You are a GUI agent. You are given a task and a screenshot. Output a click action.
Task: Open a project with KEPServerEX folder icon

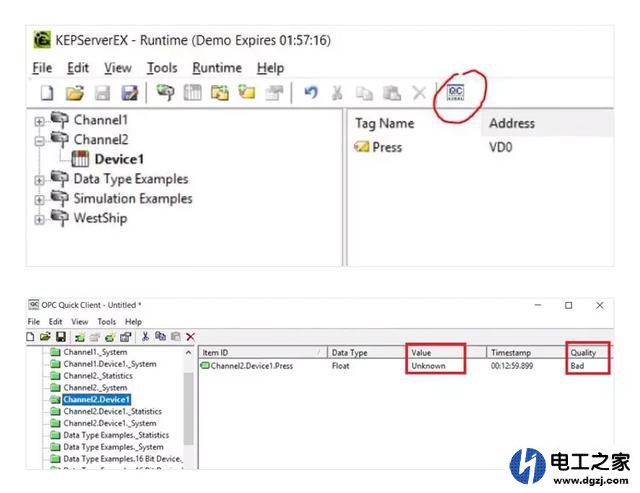click(x=75, y=93)
